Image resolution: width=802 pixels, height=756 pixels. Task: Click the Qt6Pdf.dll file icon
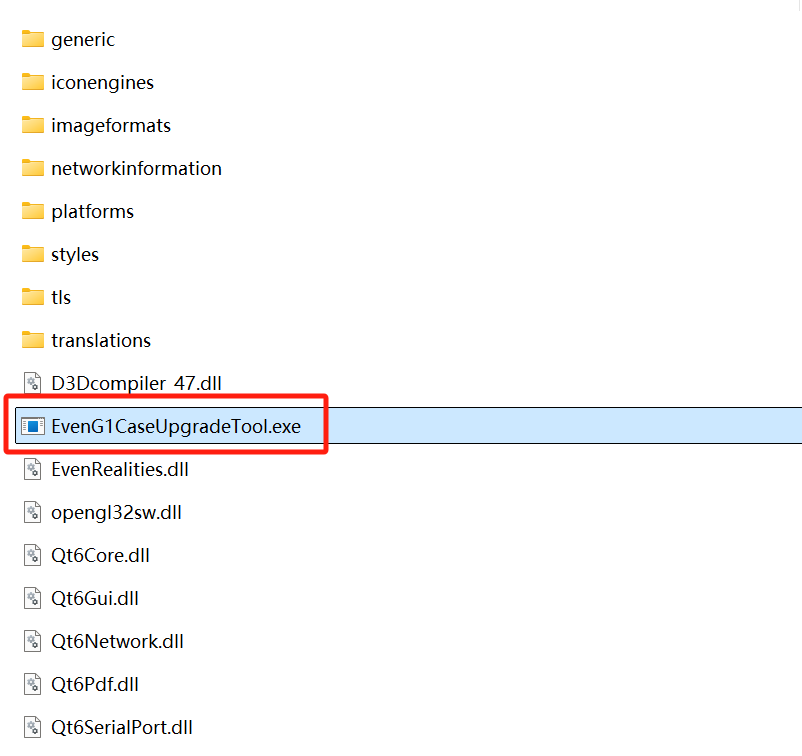click(33, 684)
